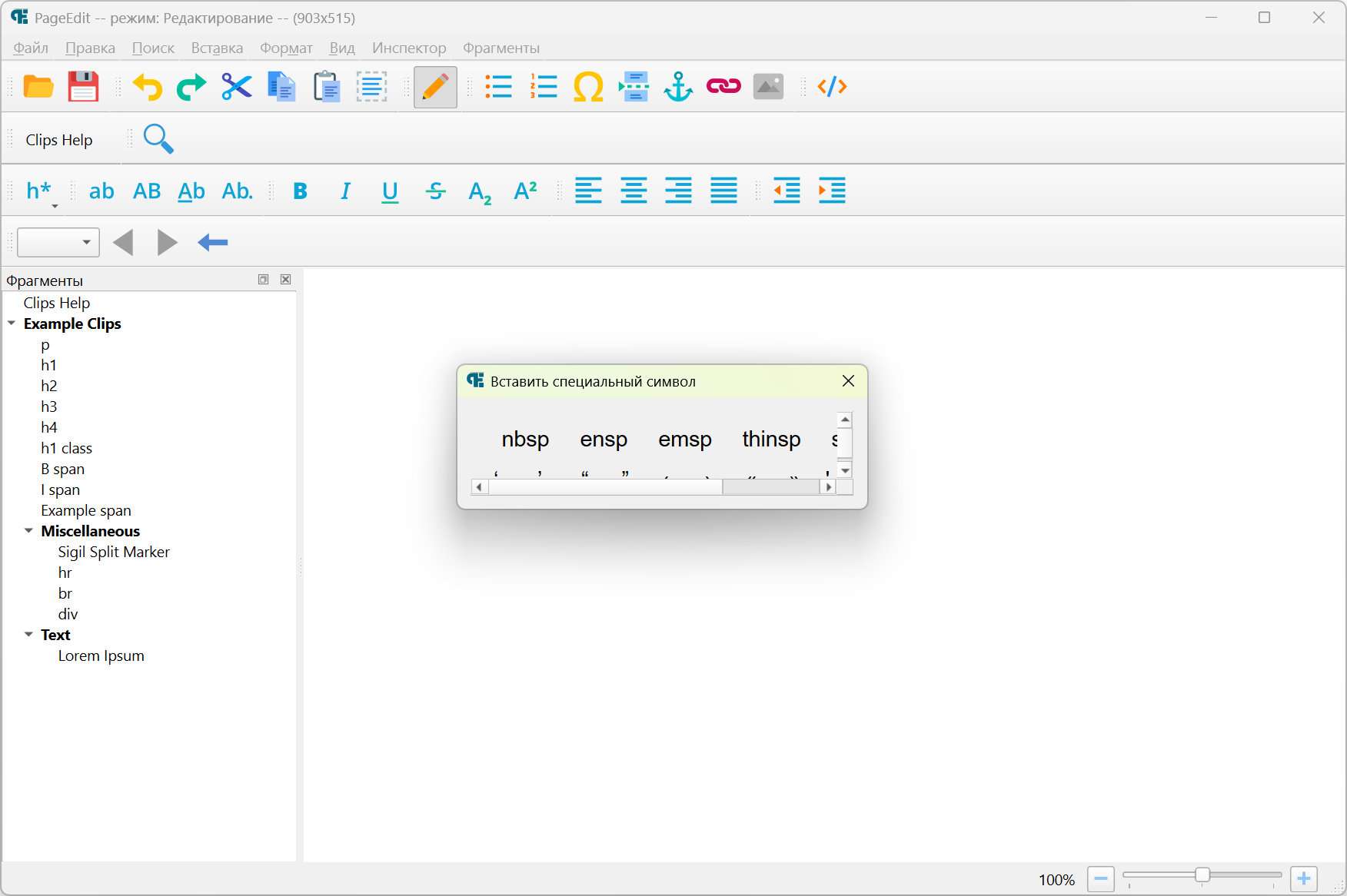This screenshot has width=1347, height=896.
Task: Click the zoom slider handle
Action: point(1202,875)
